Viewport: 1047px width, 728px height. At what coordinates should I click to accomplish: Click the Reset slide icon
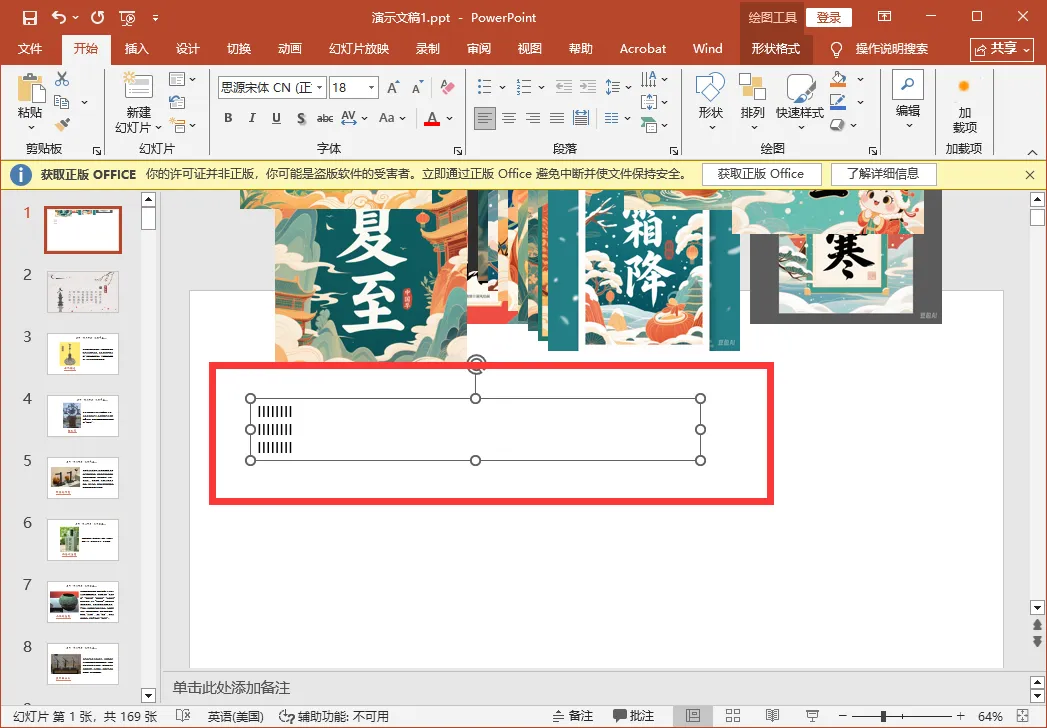pyautogui.click(x=177, y=102)
